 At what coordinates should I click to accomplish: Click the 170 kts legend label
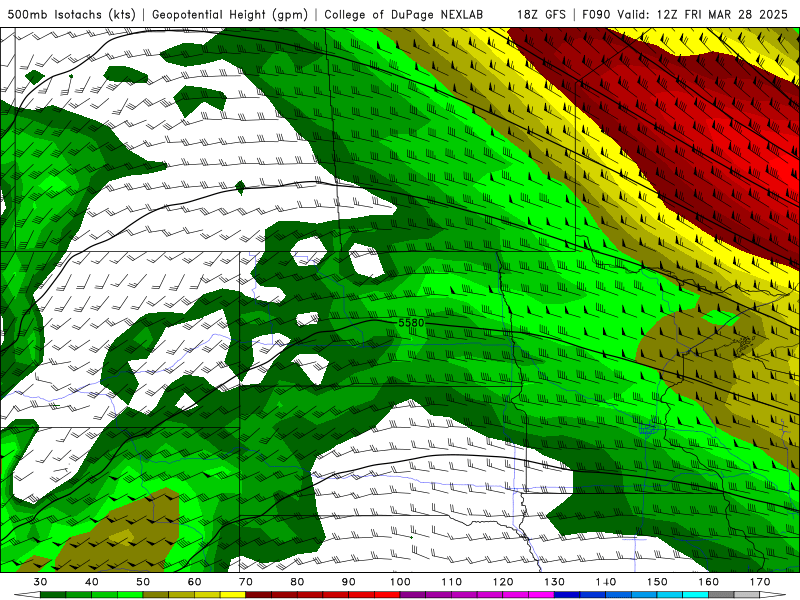pyautogui.click(x=760, y=582)
